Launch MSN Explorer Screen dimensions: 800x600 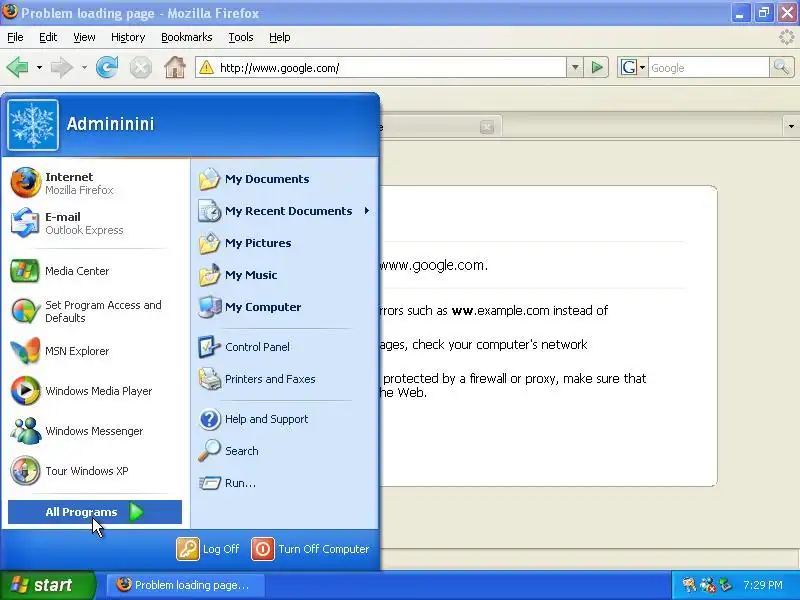95,351
